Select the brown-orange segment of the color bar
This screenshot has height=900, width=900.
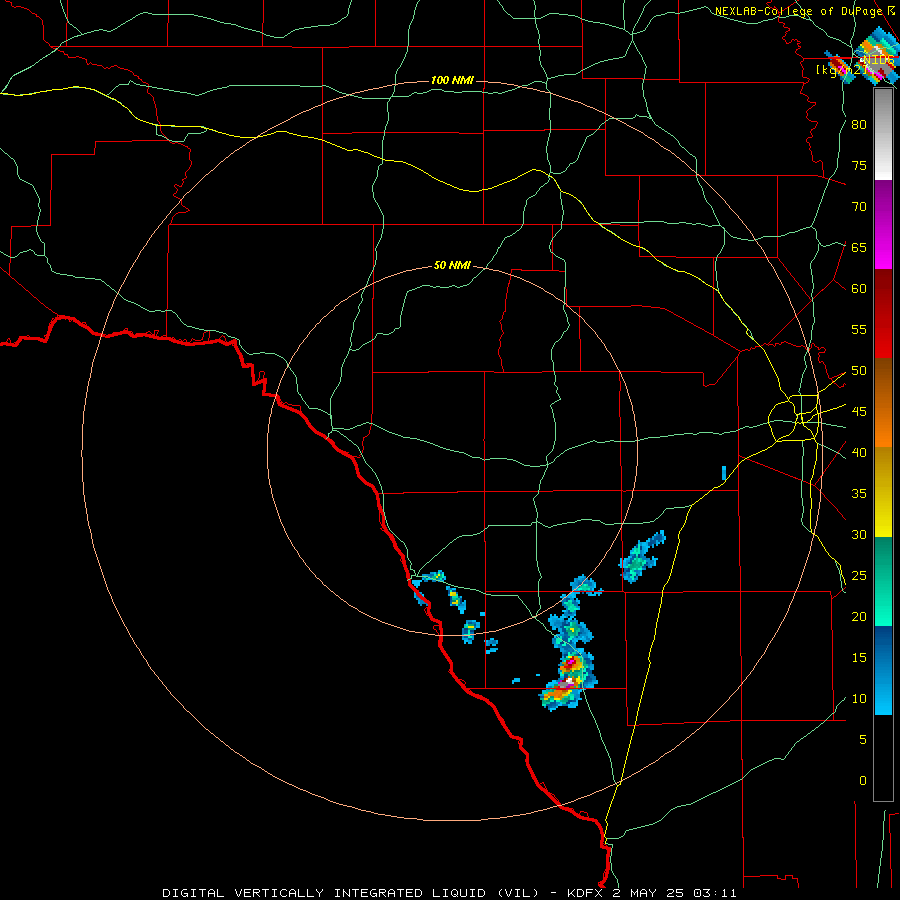tap(883, 403)
